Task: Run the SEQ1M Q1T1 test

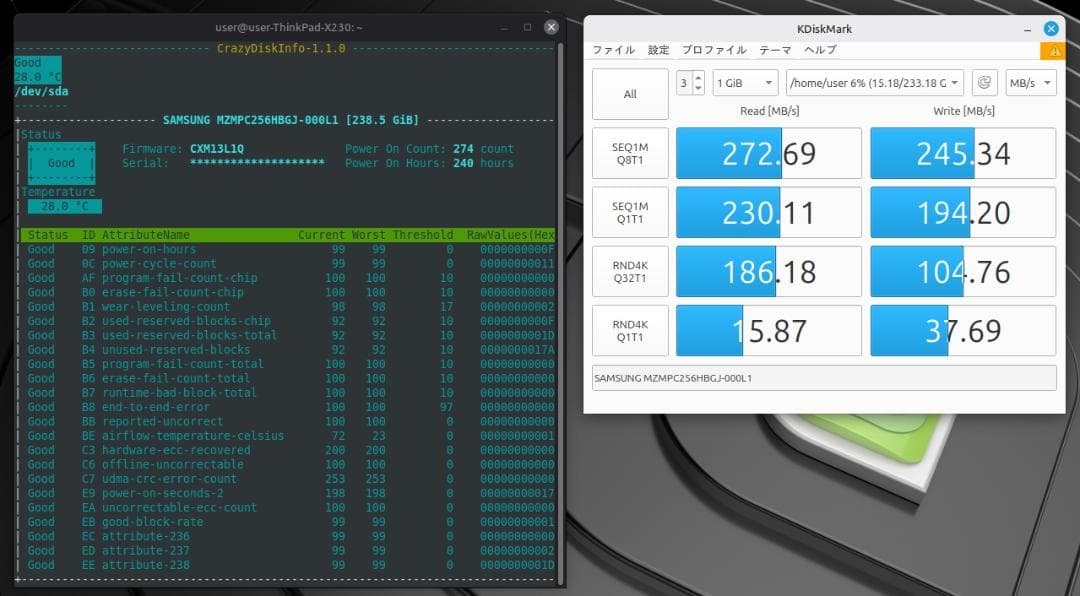Action: pos(630,212)
